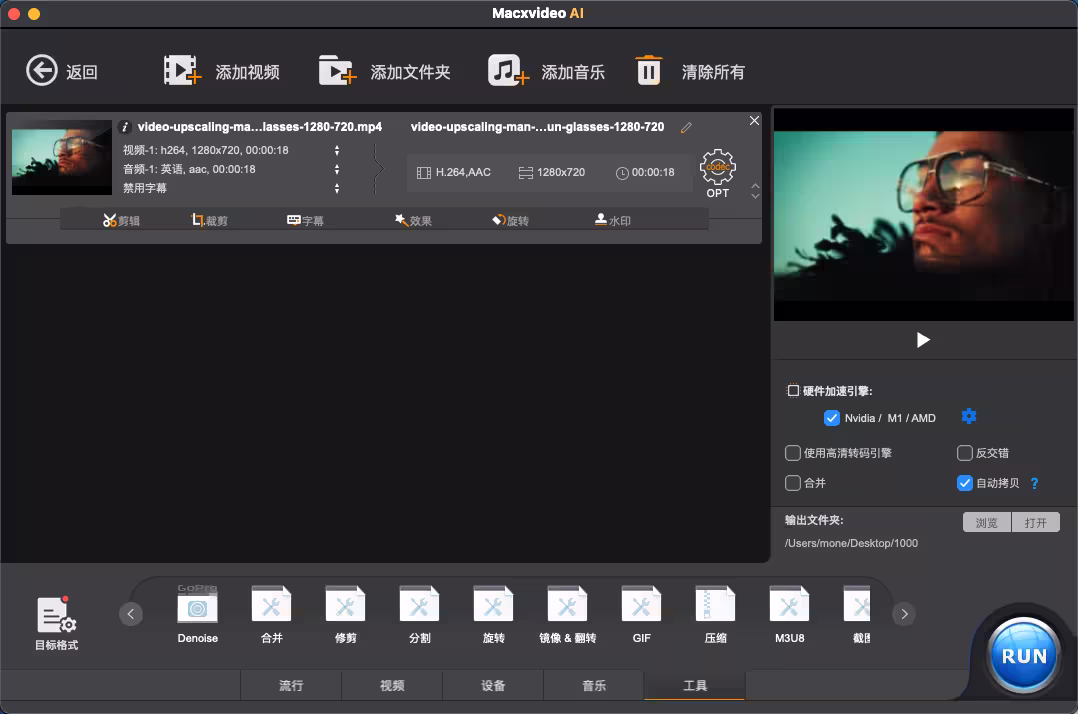Show video info with the i icon
This screenshot has width=1078, height=714.
coord(124,127)
